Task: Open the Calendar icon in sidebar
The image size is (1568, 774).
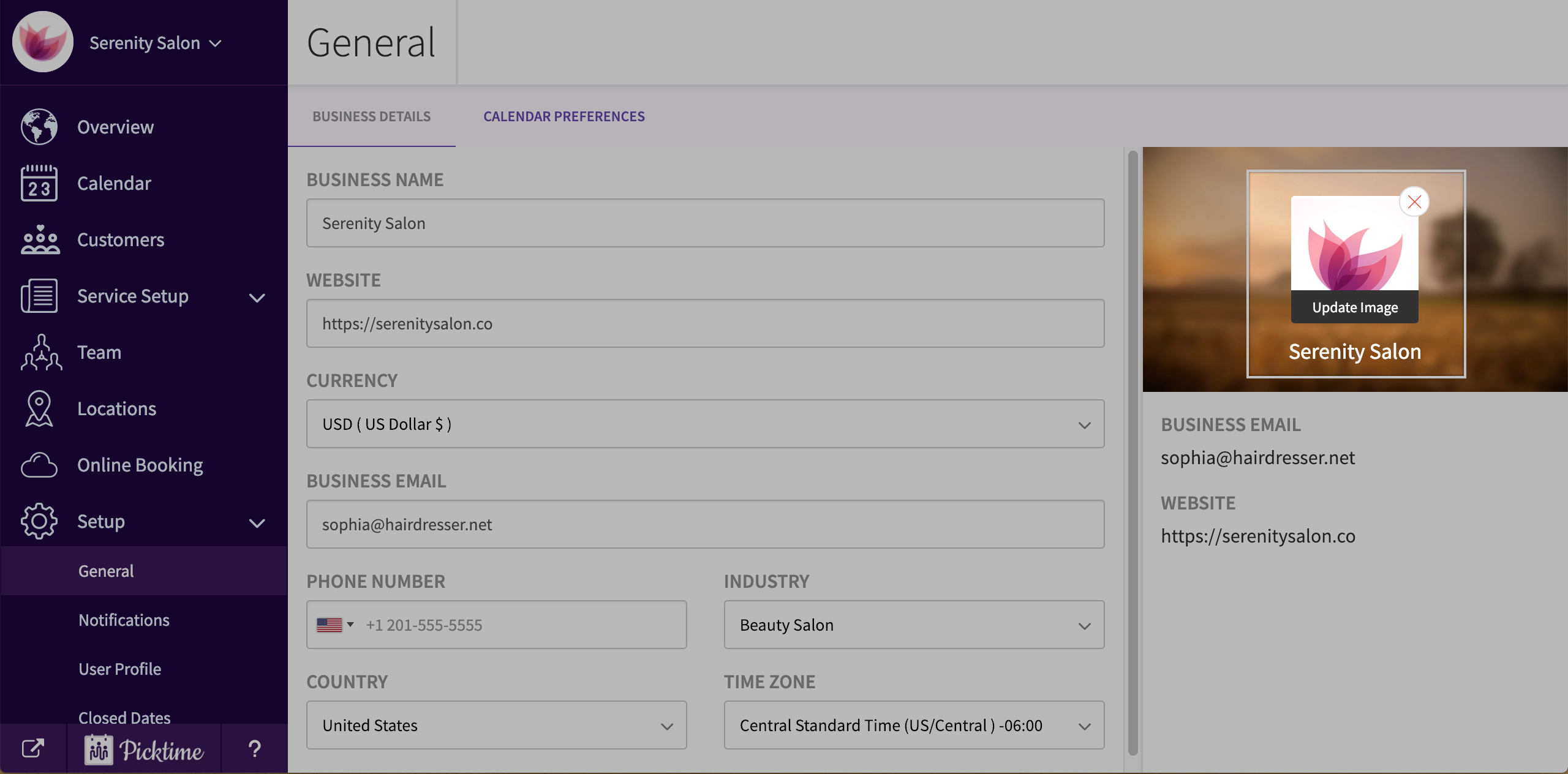Action: click(x=39, y=183)
